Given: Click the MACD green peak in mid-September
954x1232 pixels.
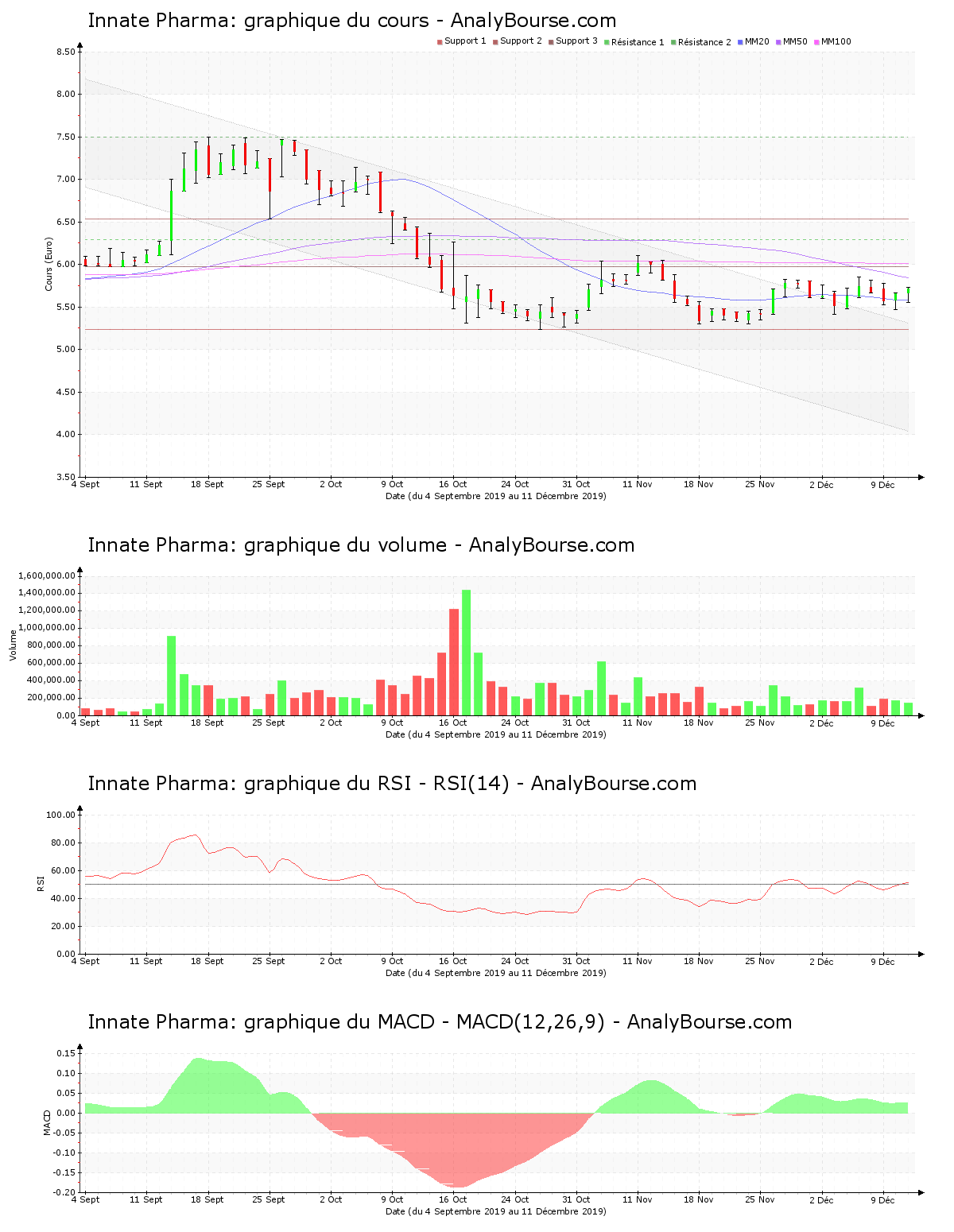Looking at the screenshot, I should coord(199,1085).
